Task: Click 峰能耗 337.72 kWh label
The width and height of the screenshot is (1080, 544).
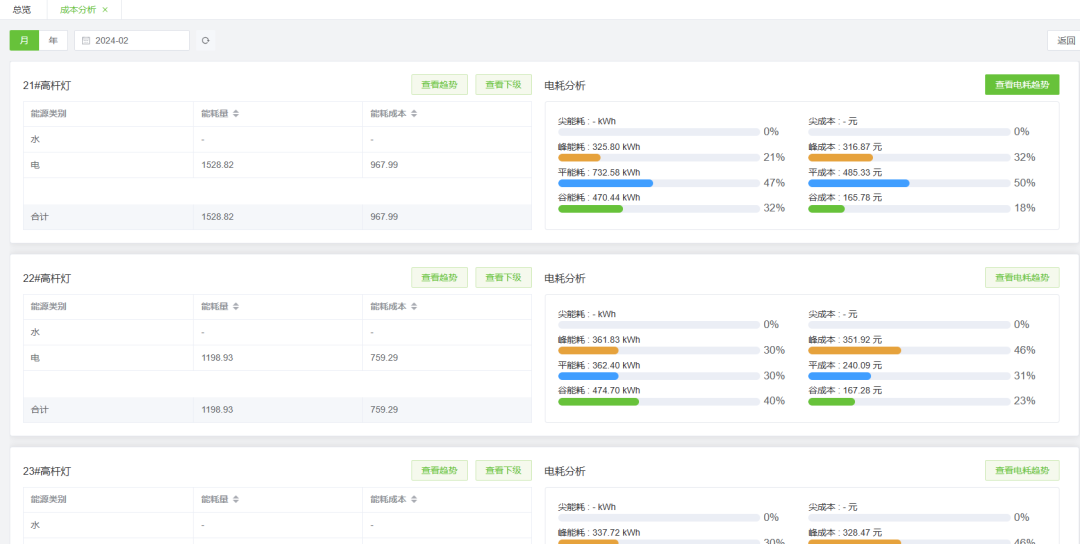Action: pyautogui.click(x=599, y=532)
